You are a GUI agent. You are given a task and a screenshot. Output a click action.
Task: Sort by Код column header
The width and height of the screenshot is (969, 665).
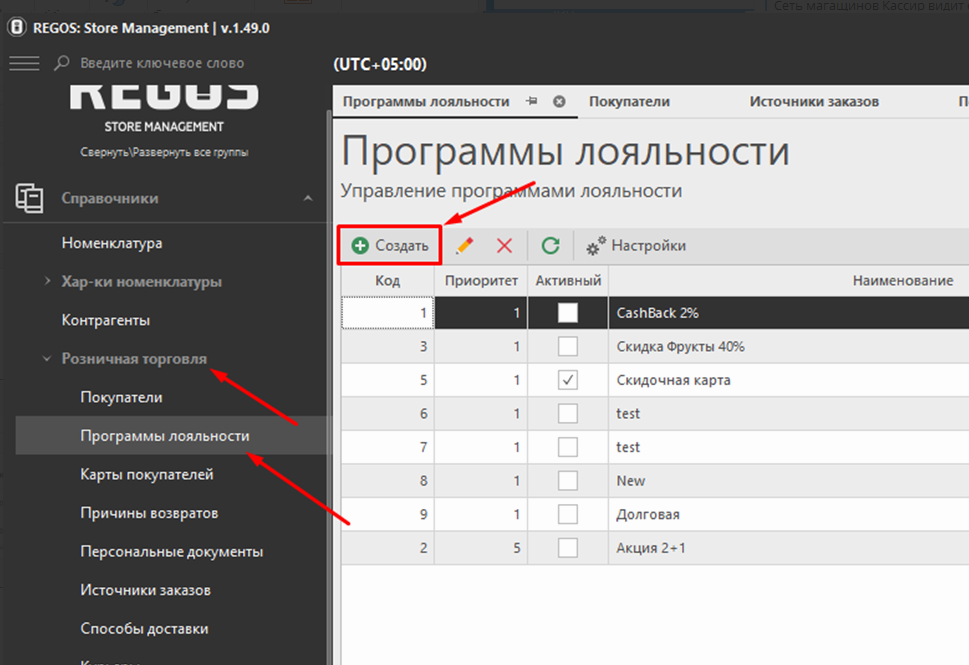387,281
